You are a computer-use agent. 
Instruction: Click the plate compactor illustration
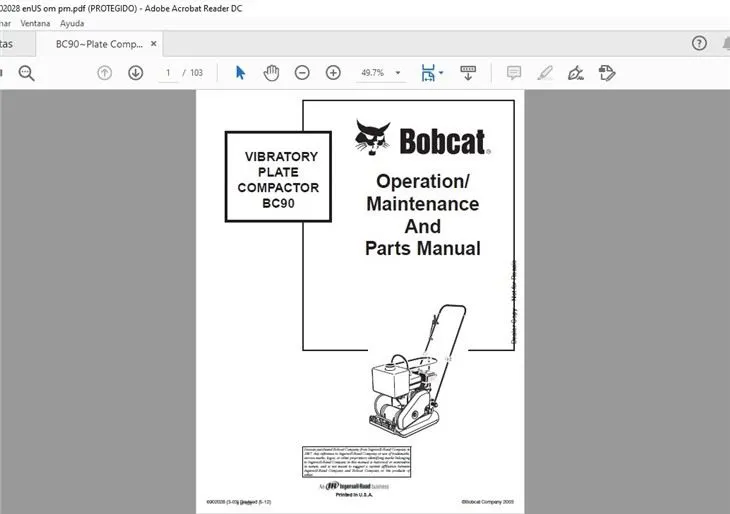click(418, 370)
